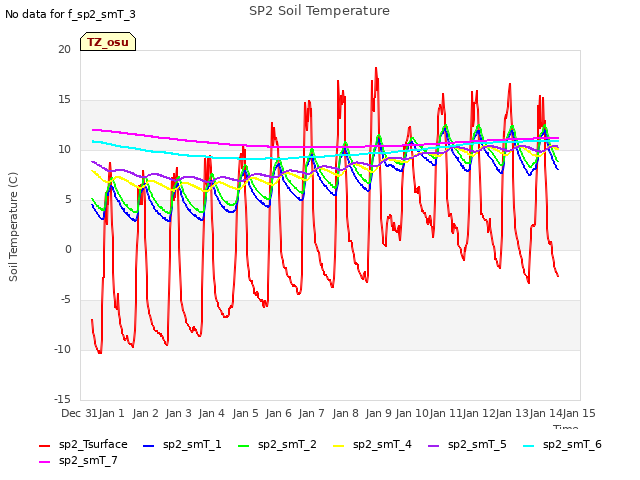Click the Jan 4 x-axis tick label
This screenshot has height=480, width=640.
(x=211, y=413)
